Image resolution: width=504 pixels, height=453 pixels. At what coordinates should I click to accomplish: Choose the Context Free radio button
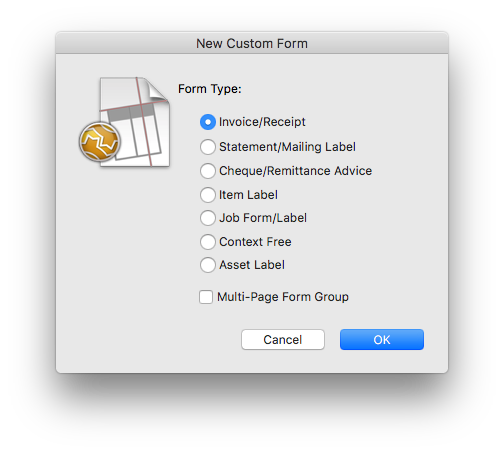pos(208,242)
